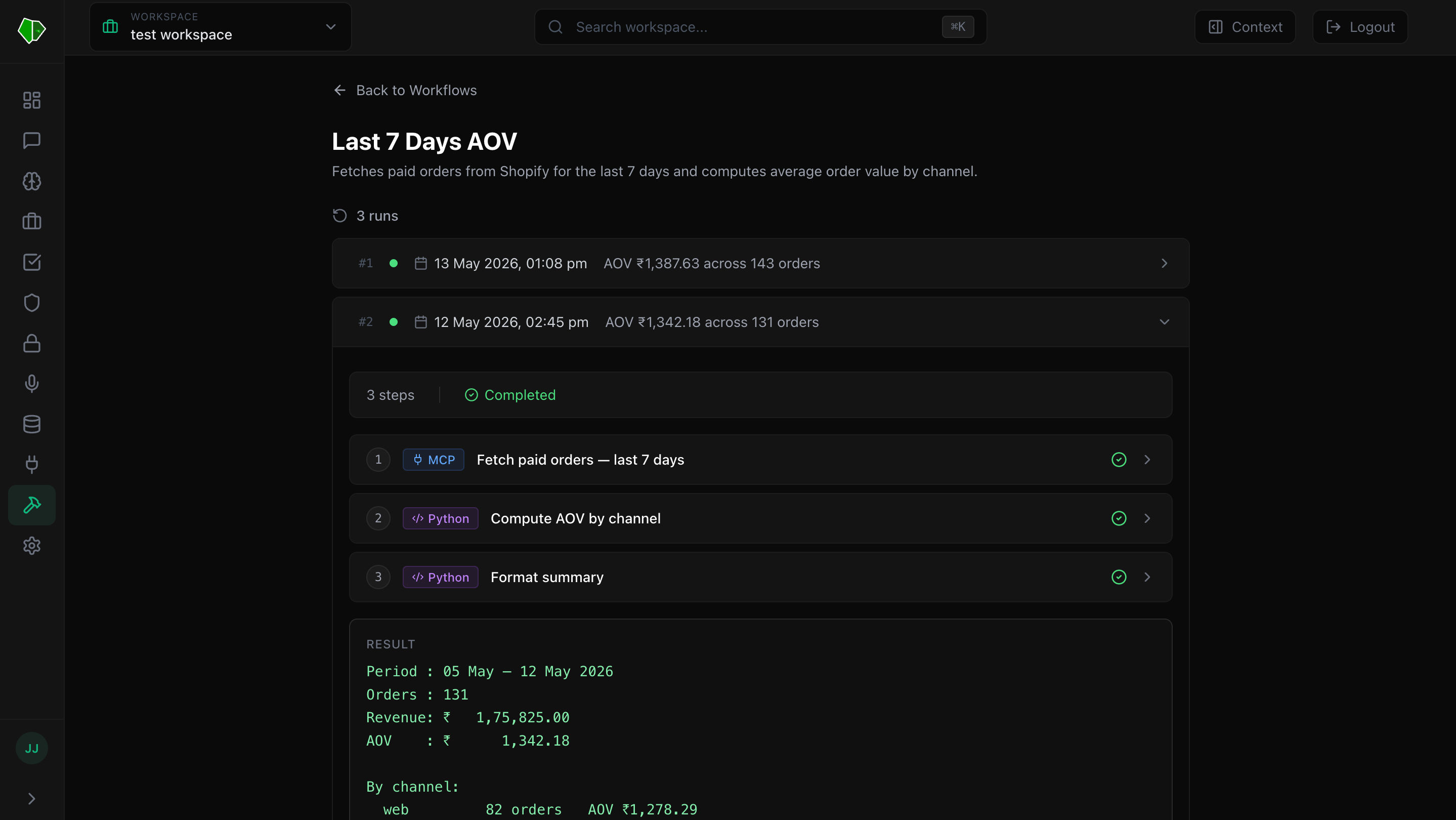Open the lock icon in sidebar
Screen dimensions: 1456x820
click(x=32, y=343)
